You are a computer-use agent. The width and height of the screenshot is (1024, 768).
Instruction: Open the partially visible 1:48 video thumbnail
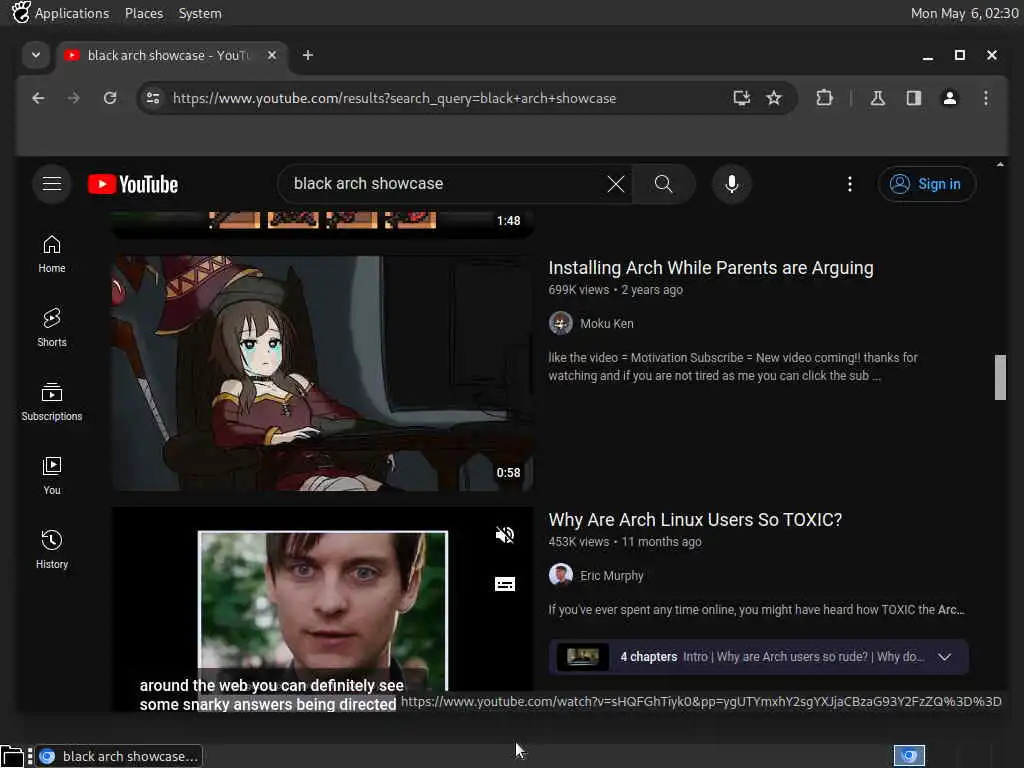tap(323, 224)
